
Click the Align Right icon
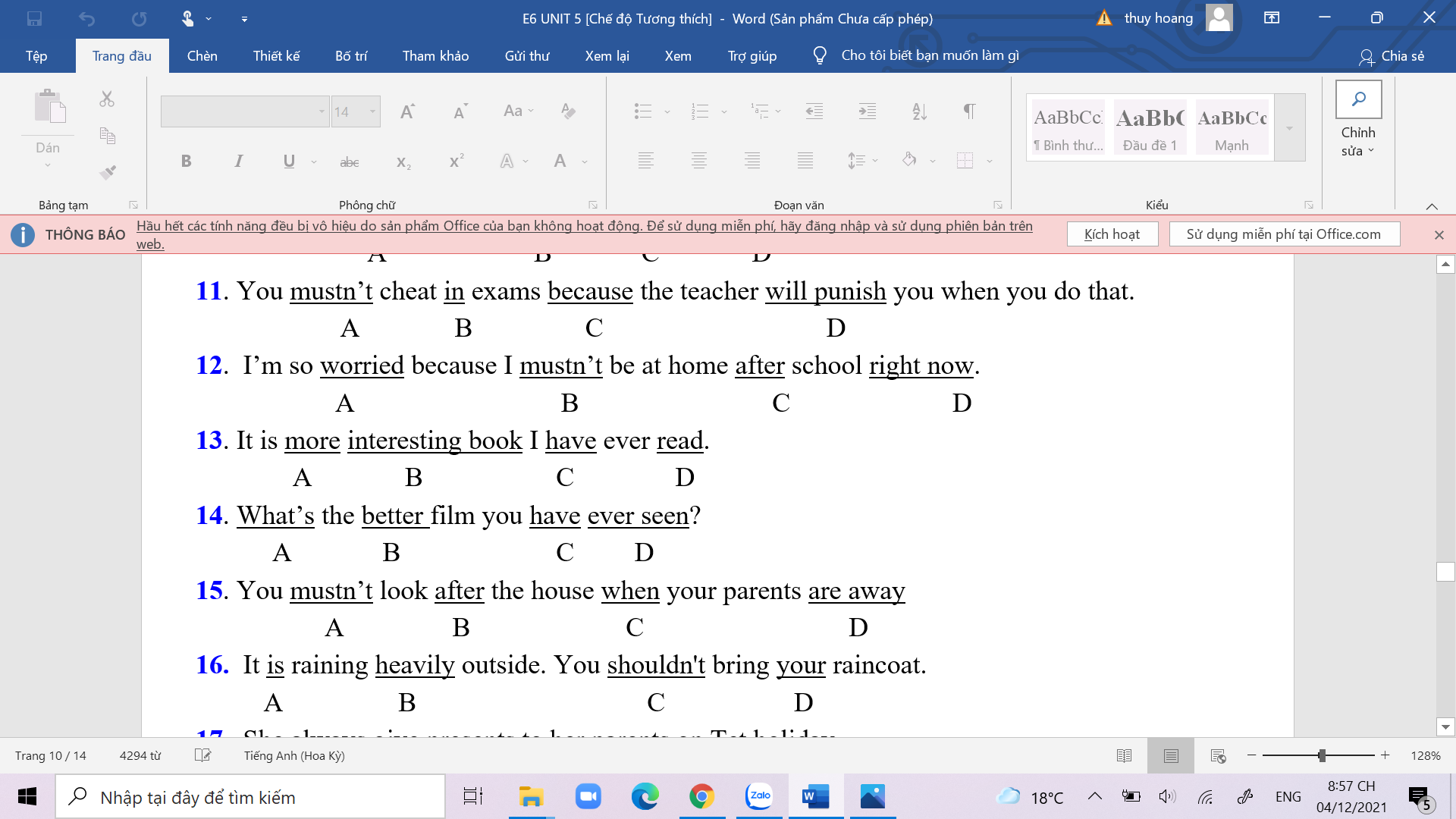pos(752,160)
